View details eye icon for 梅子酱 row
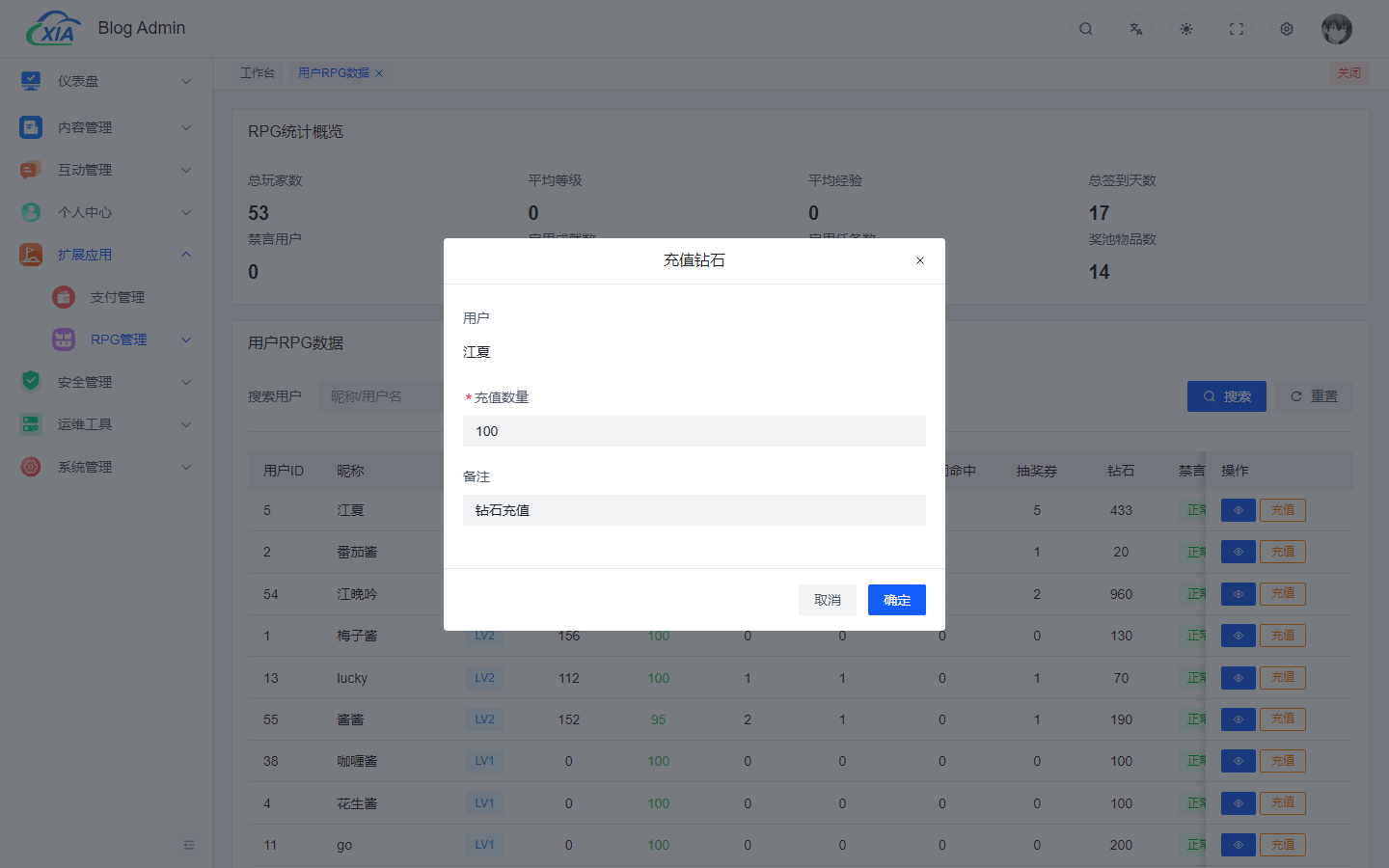Viewport: 1389px width, 868px height. pyautogui.click(x=1239, y=636)
